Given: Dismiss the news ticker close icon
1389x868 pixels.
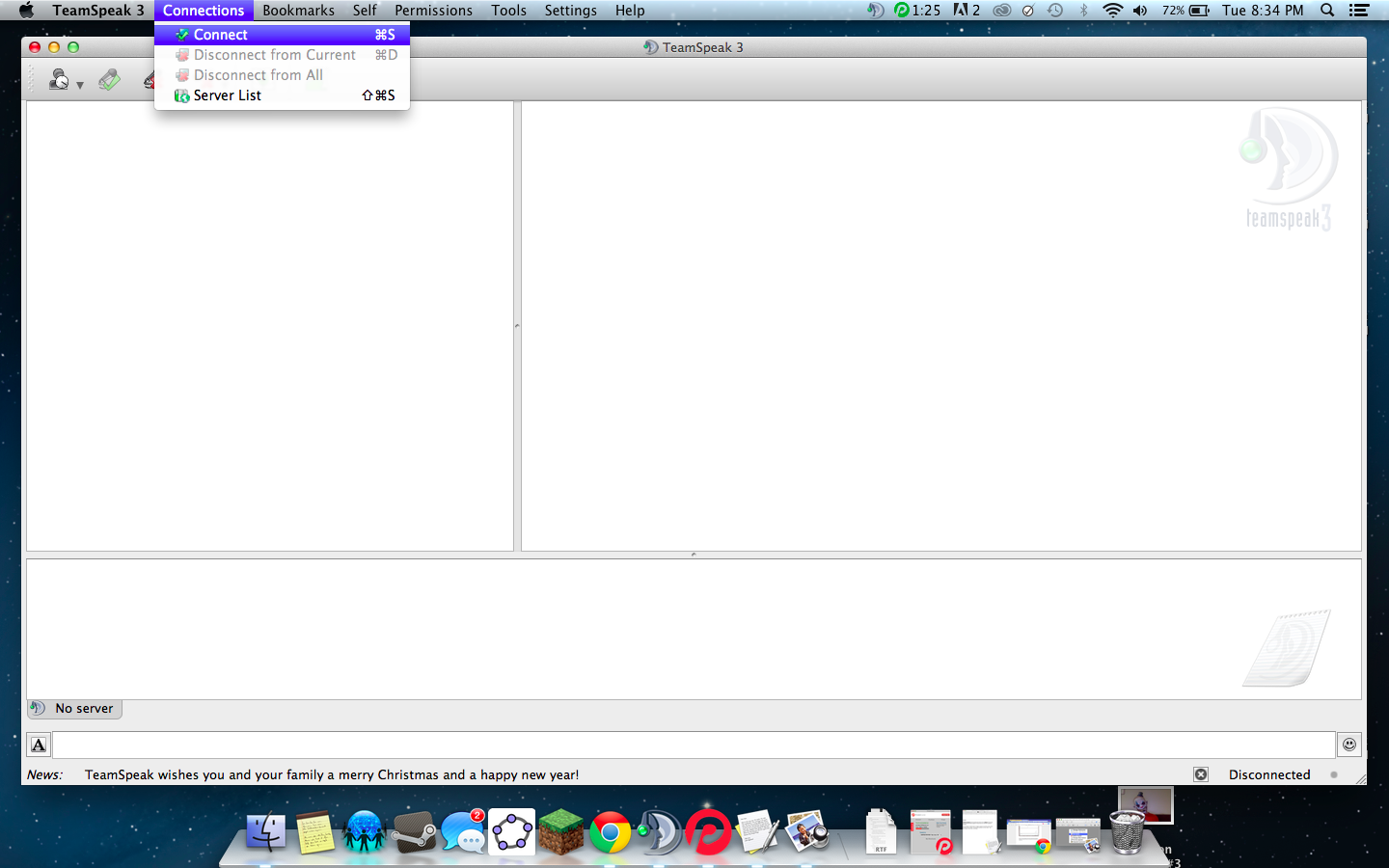Looking at the screenshot, I should point(1201,774).
